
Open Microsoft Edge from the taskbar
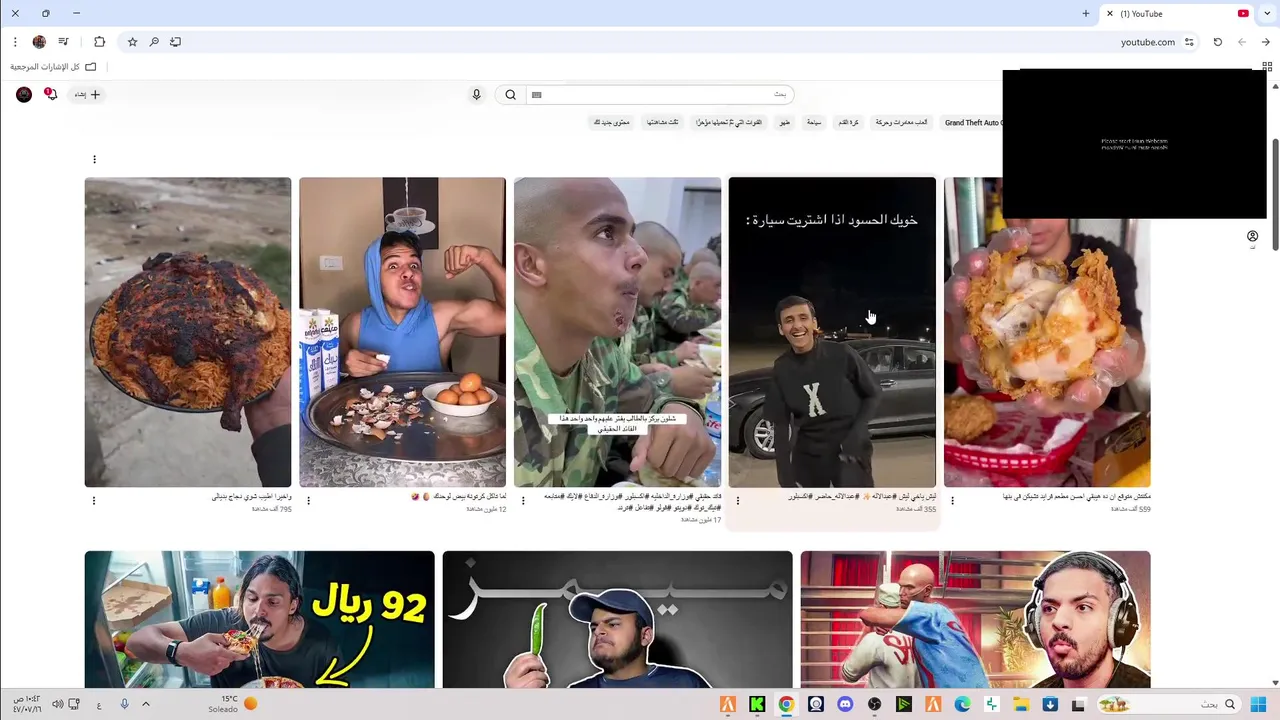pos(962,705)
